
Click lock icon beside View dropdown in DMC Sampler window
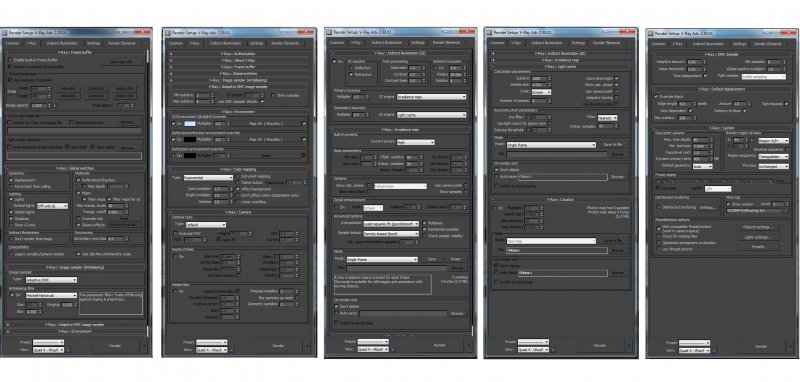715,350
